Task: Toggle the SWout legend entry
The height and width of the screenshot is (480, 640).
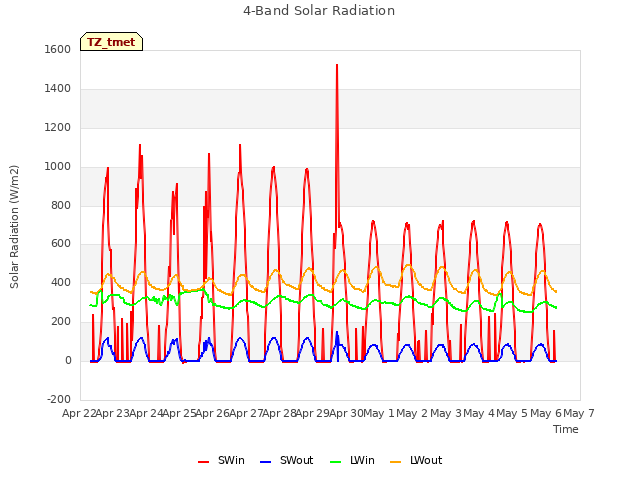Action: 287,460
